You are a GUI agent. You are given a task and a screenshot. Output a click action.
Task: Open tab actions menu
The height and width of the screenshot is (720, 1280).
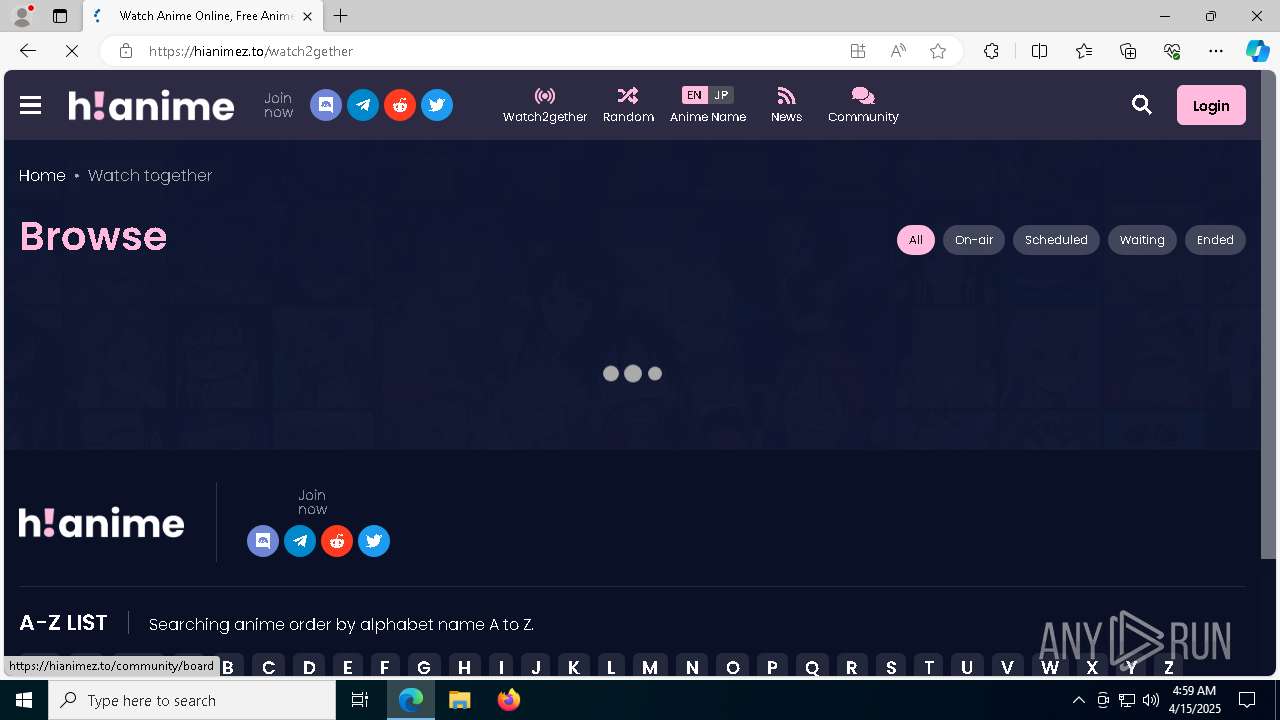tap(60, 16)
